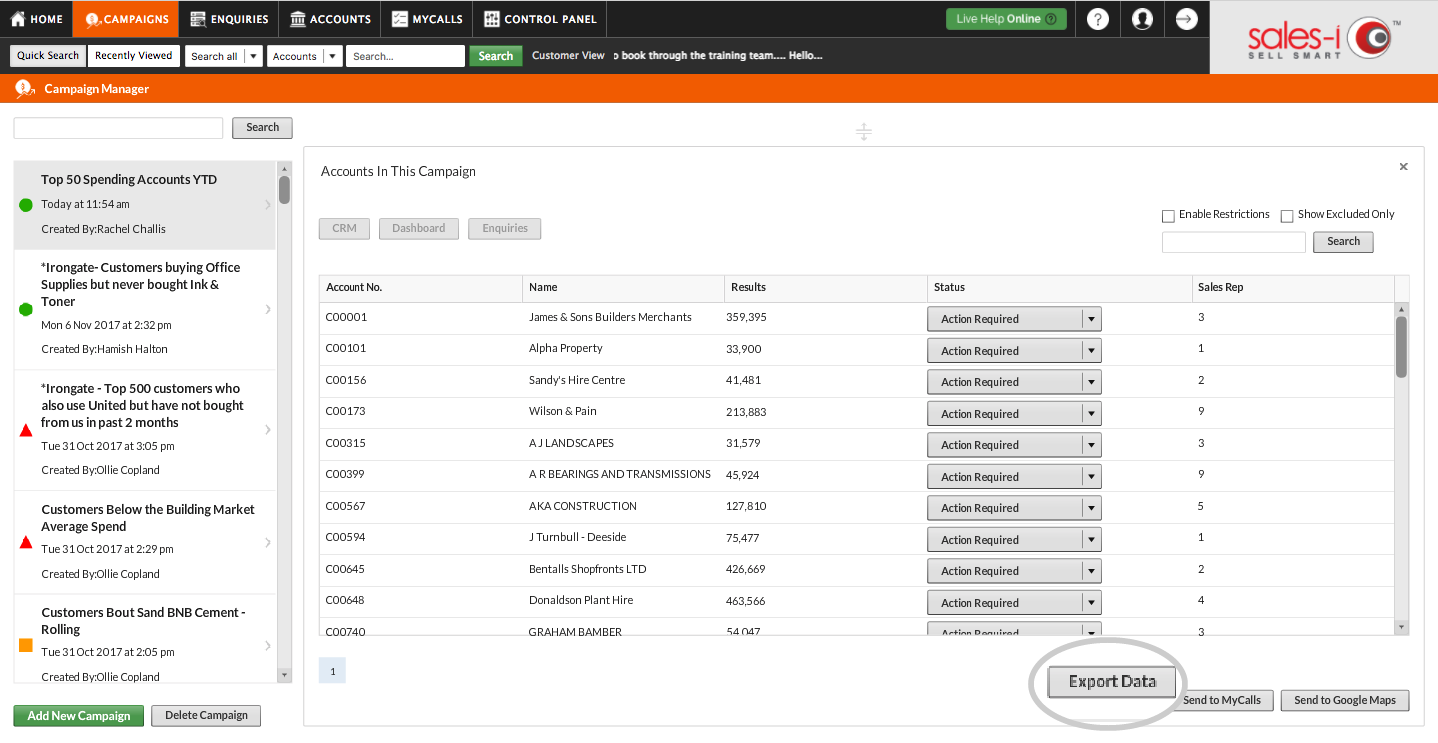
Task: Click red triangle for Irongate Top 500 customers campaign
Action: (x=26, y=430)
